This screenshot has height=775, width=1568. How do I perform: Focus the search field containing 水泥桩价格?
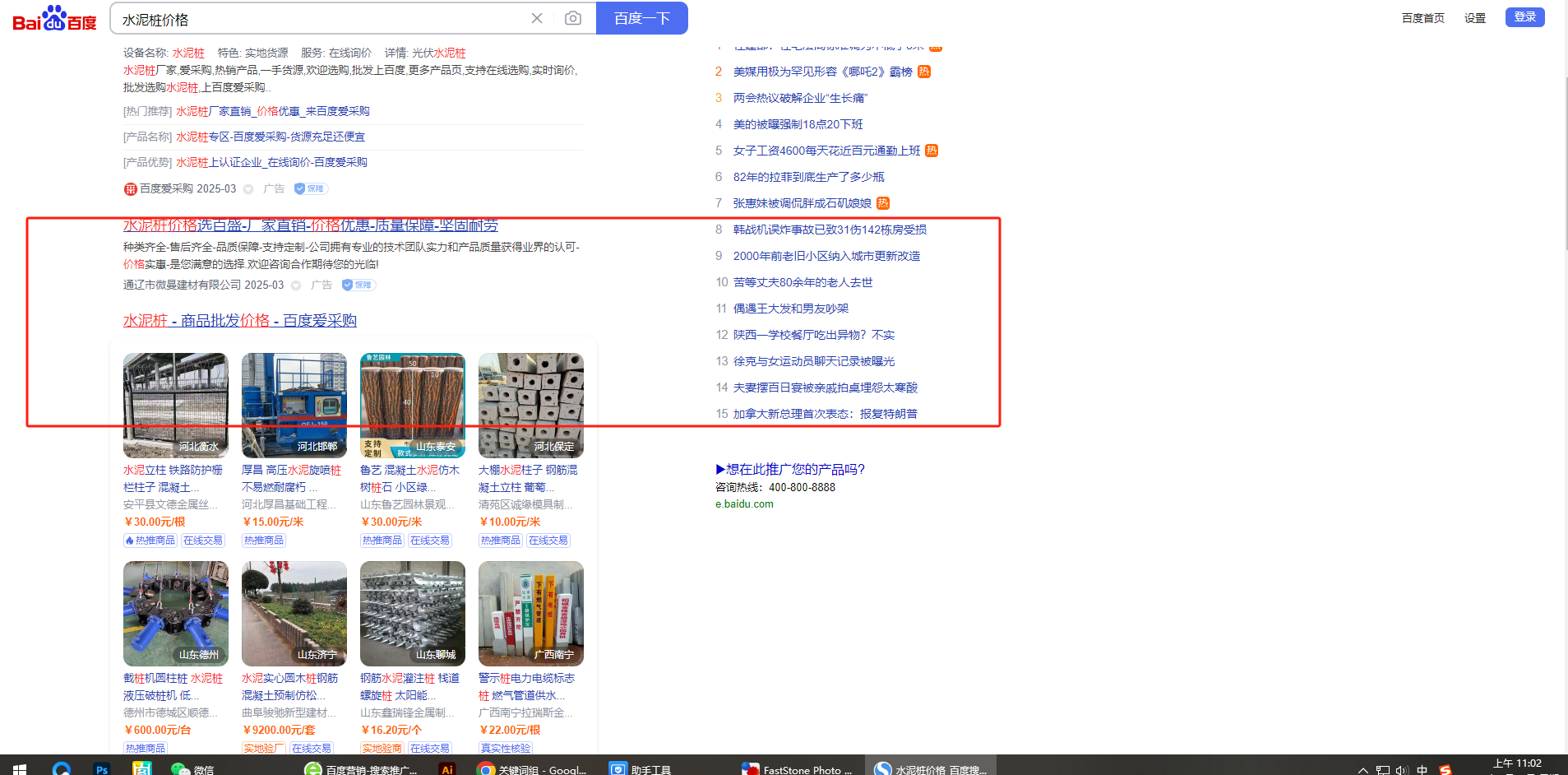321,19
